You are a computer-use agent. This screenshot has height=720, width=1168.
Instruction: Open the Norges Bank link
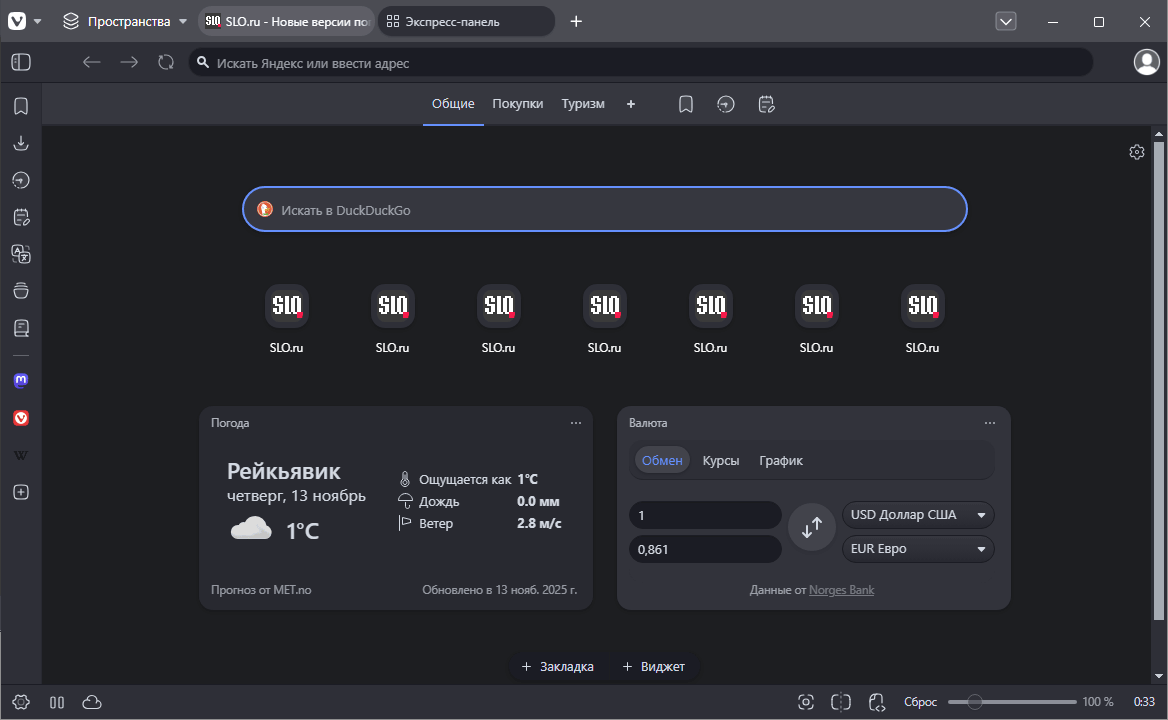(841, 589)
